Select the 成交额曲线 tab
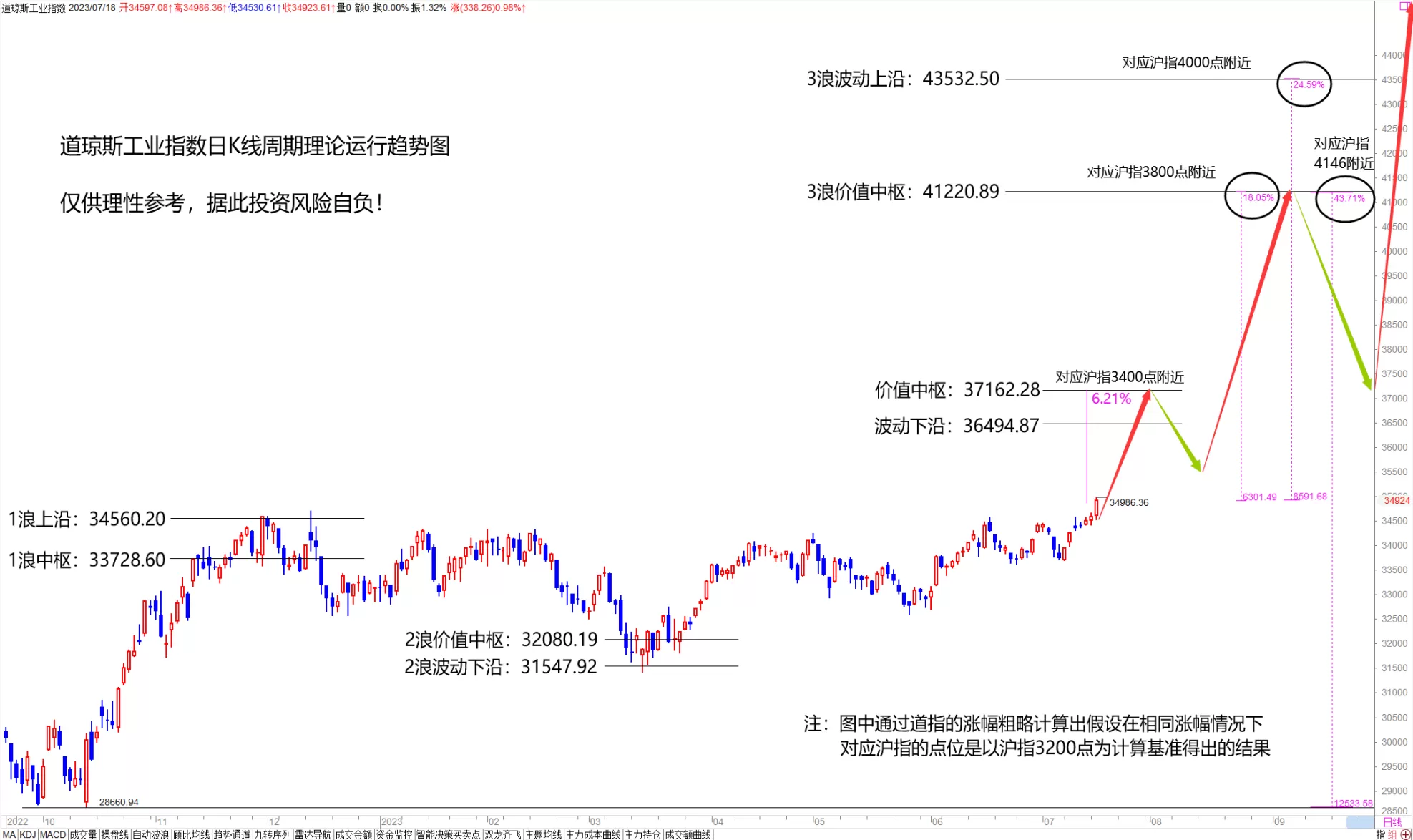Image resolution: width=1413 pixels, height=840 pixels. tap(688, 834)
